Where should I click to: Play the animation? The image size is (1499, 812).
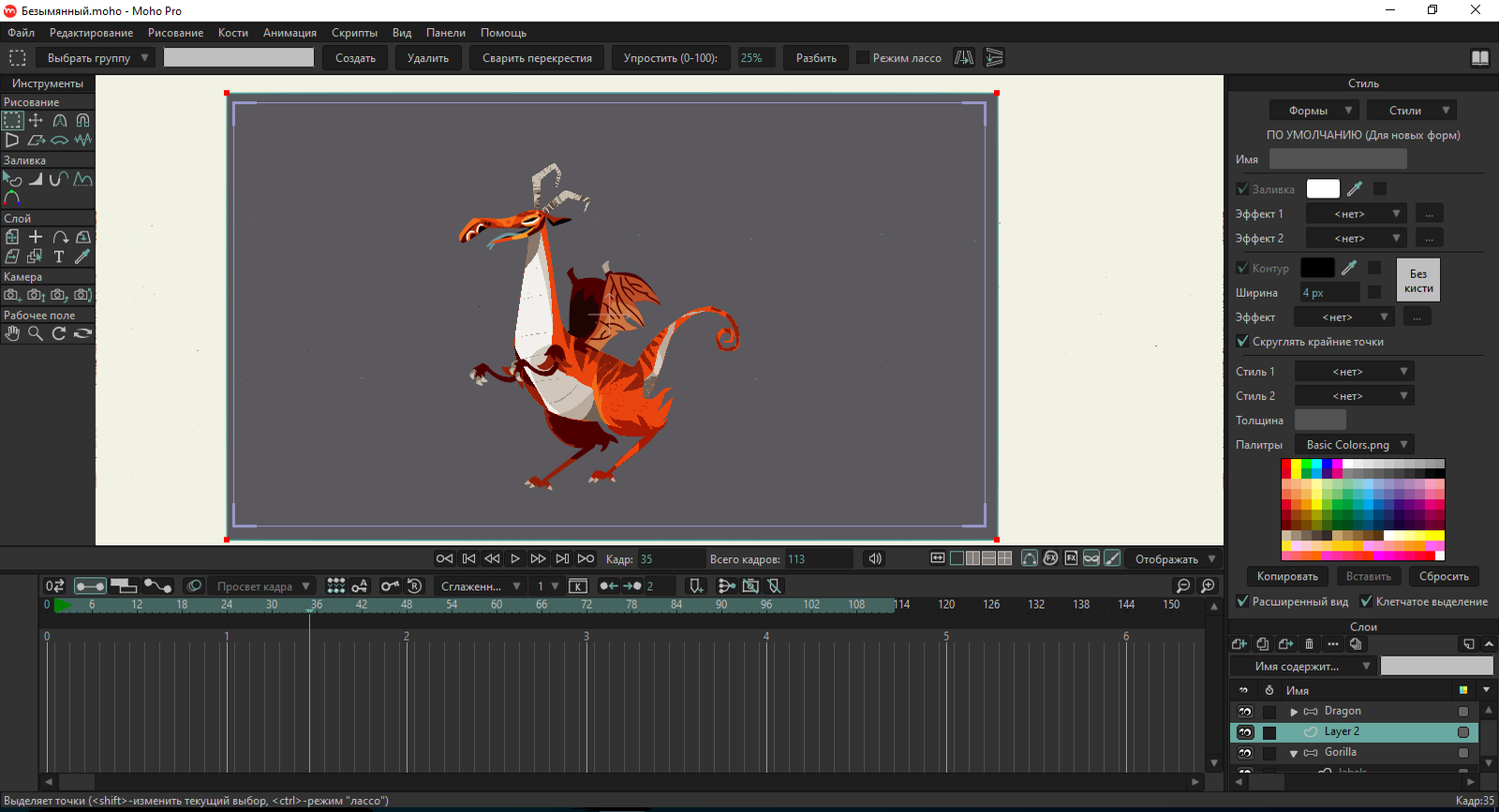(515, 559)
